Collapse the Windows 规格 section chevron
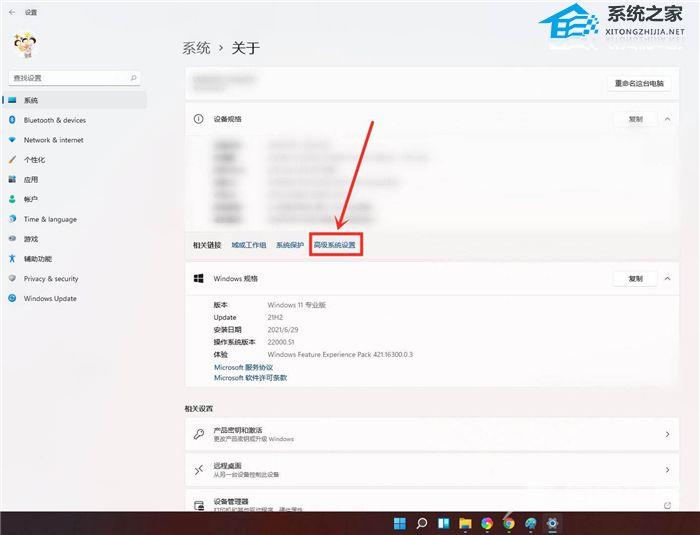 click(667, 279)
